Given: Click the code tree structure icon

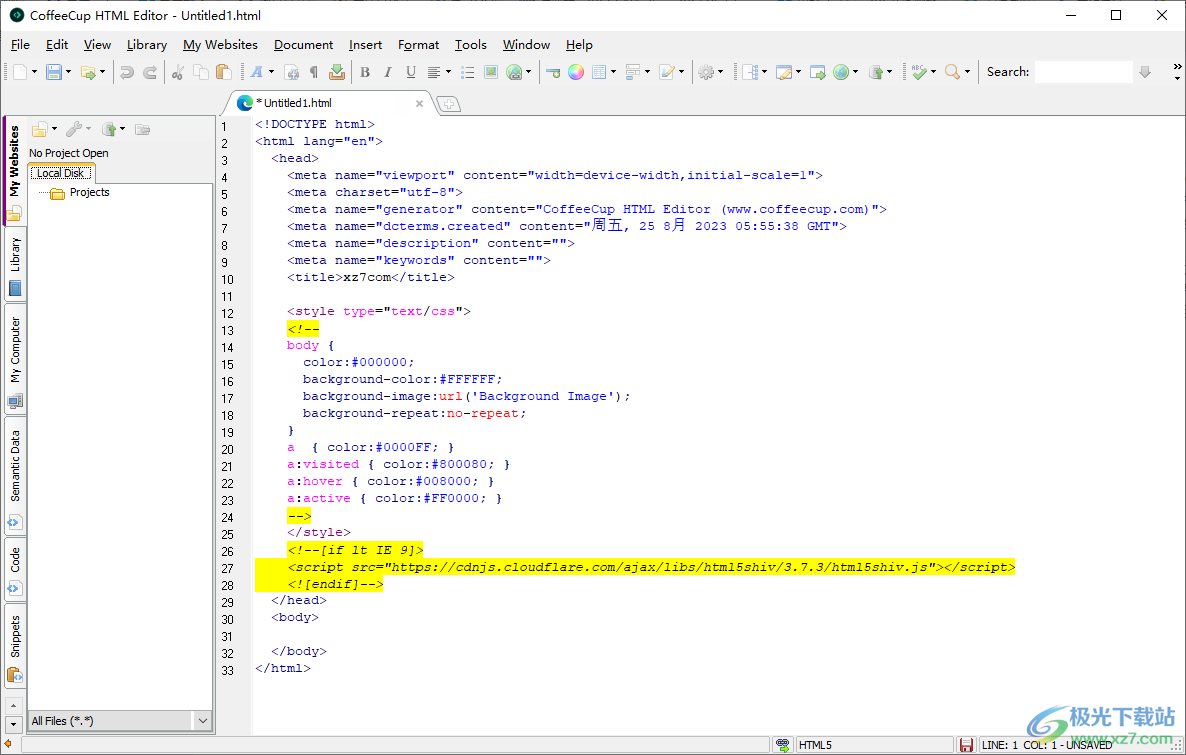Looking at the screenshot, I should point(750,72).
